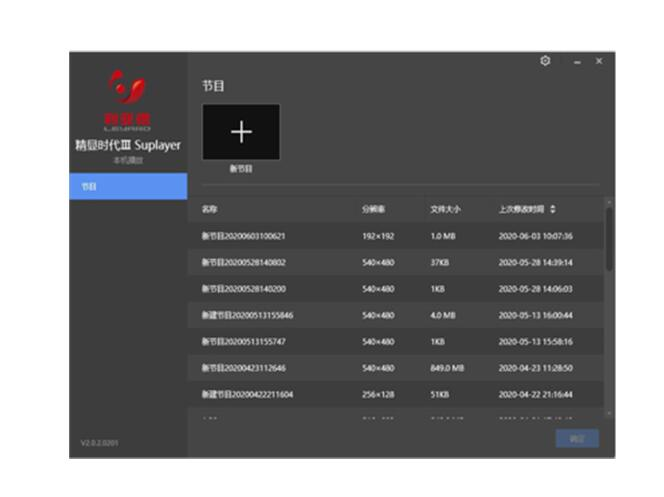Select program 新建节目20200513155846
The image size is (664, 497).
tap(247, 315)
